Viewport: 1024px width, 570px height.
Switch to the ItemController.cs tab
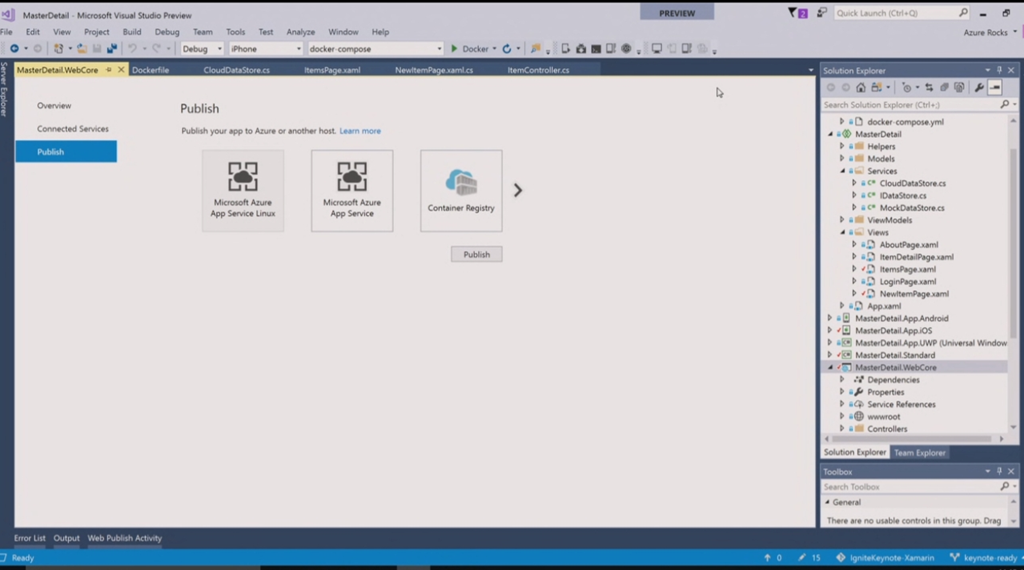(538, 70)
